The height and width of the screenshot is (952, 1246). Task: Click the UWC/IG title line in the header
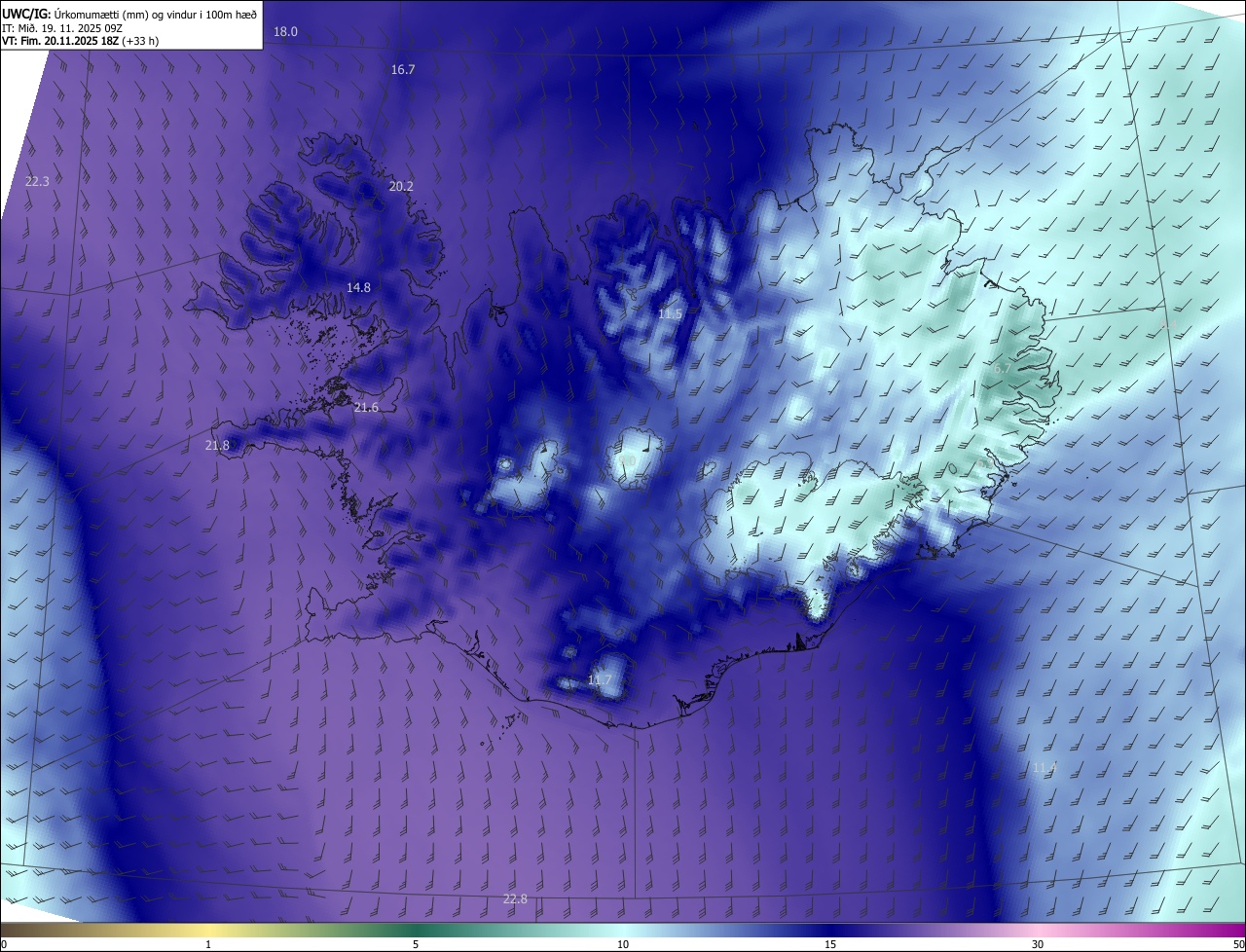129,15
